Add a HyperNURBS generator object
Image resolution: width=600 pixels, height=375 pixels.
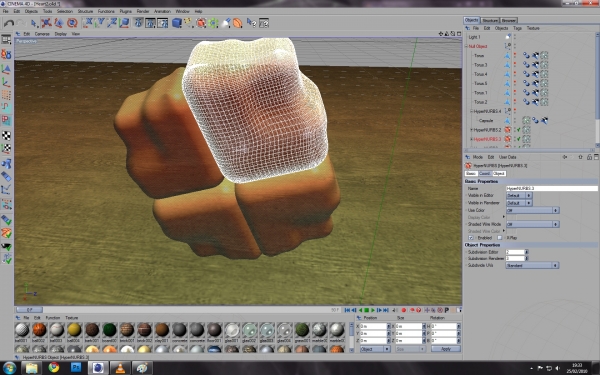[201, 23]
